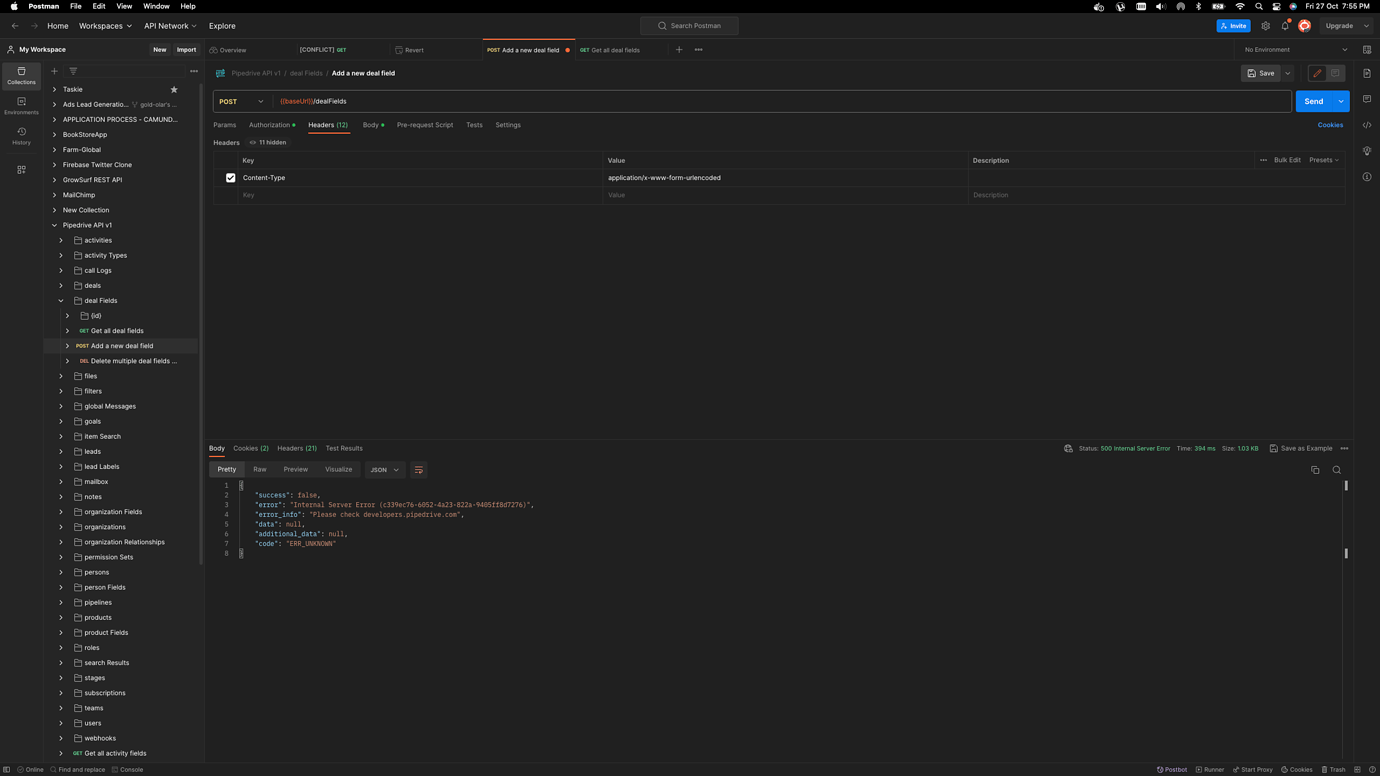Open the JSON response format dropdown
This screenshot has width=1380, height=776.
[384, 470]
